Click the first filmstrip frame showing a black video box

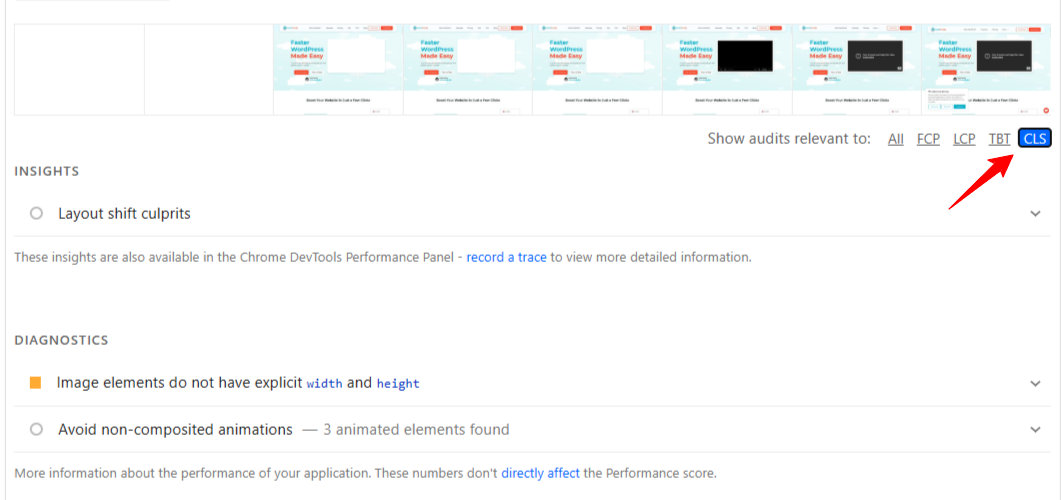coord(727,69)
